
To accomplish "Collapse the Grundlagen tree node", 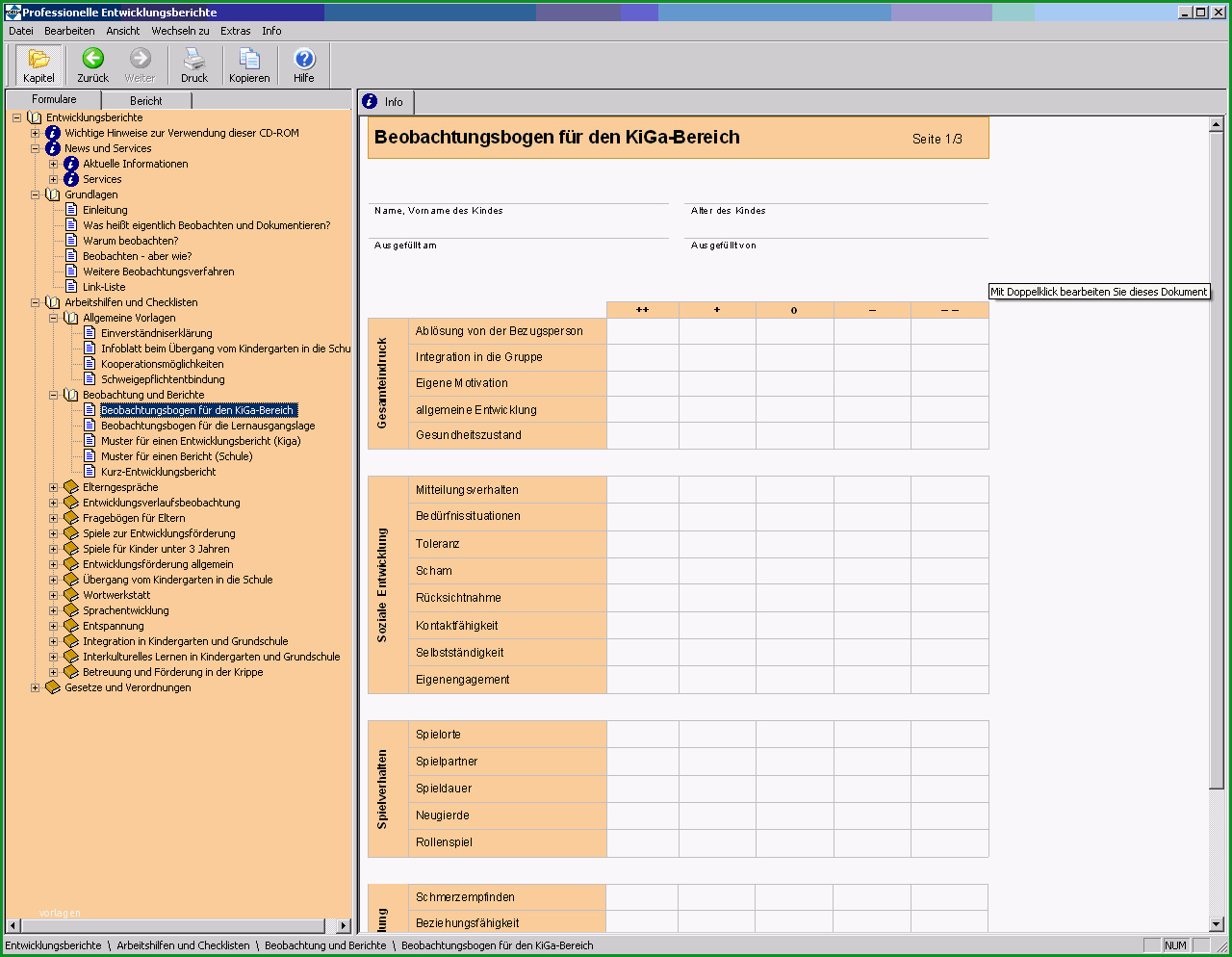I will tap(35, 194).
